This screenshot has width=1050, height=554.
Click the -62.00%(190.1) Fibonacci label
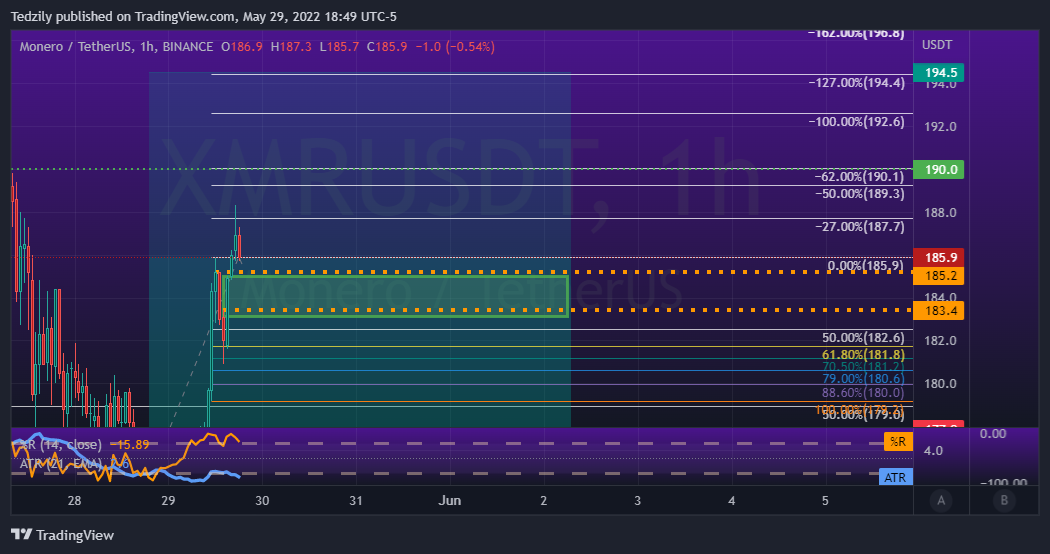tap(859, 177)
